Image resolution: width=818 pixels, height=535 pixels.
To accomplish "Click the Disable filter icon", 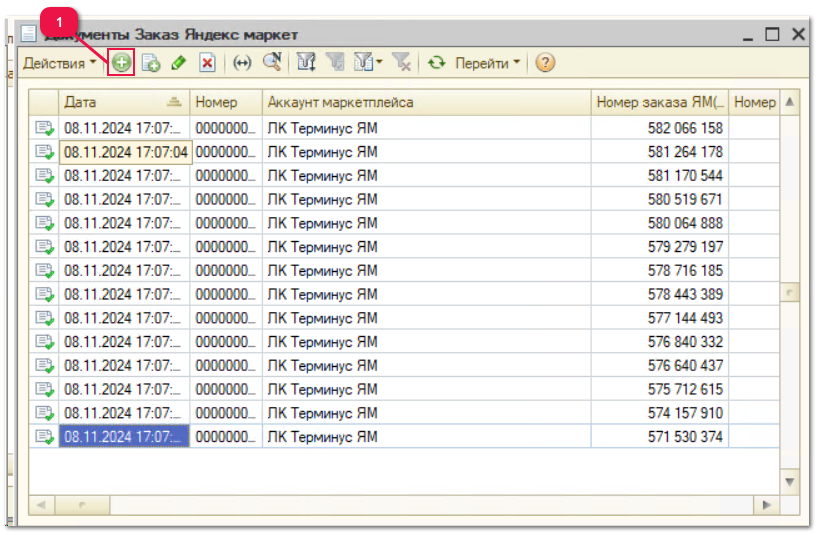I will (401, 63).
